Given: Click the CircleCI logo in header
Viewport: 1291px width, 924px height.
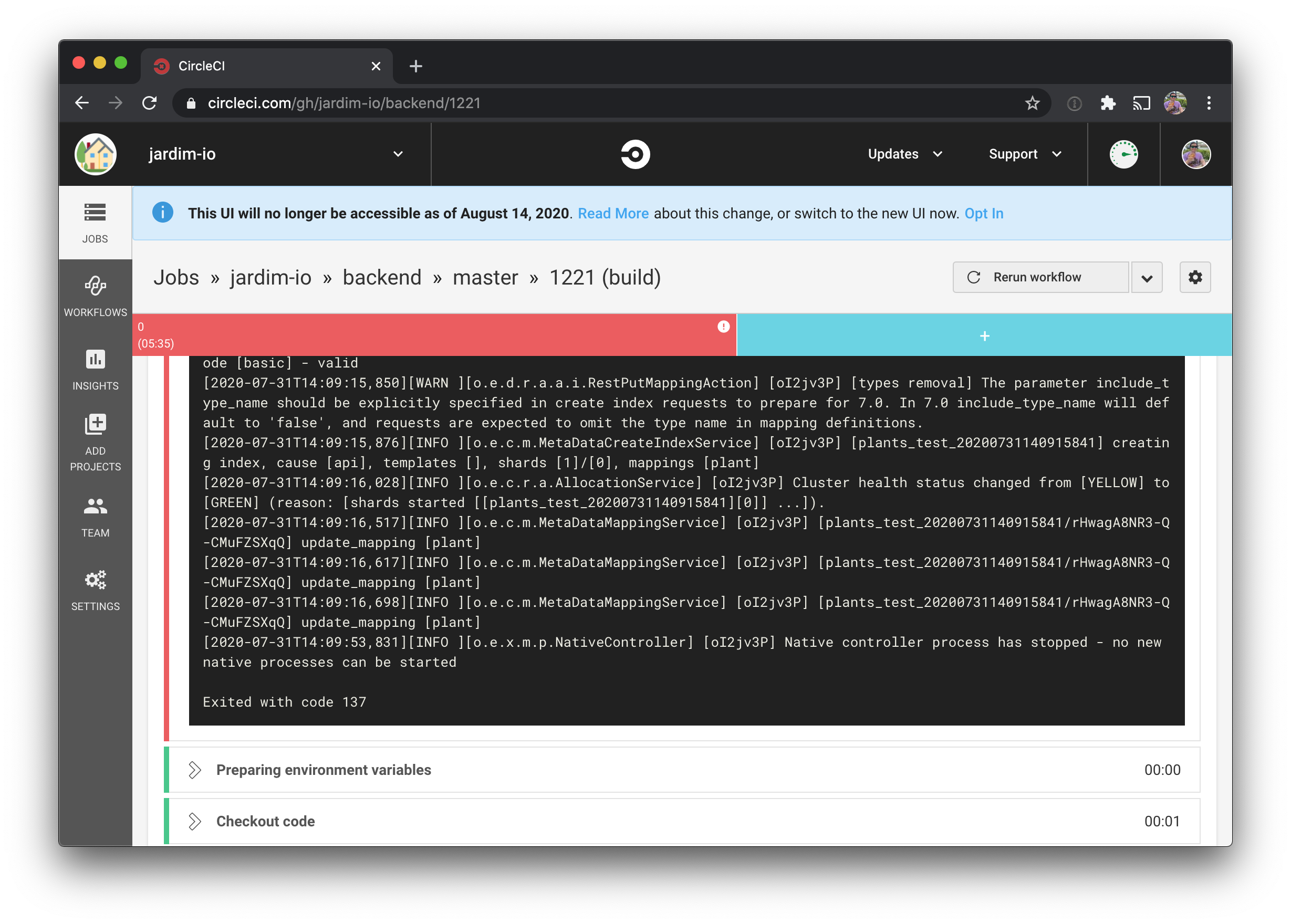Looking at the screenshot, I should (635, 154).
